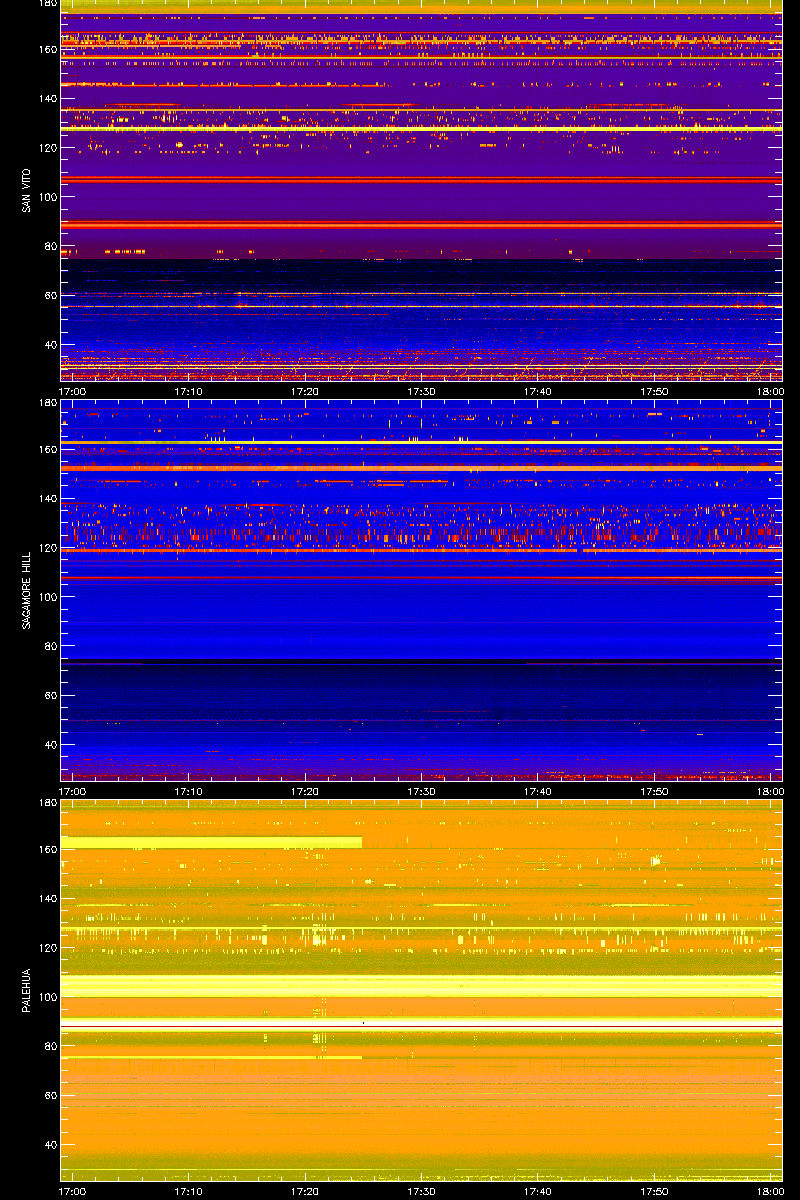800x1200 pixels.
Task: Pick the 80 tick on the Palehua axis
Action: pyautogui.click(x=49, y=1046)
